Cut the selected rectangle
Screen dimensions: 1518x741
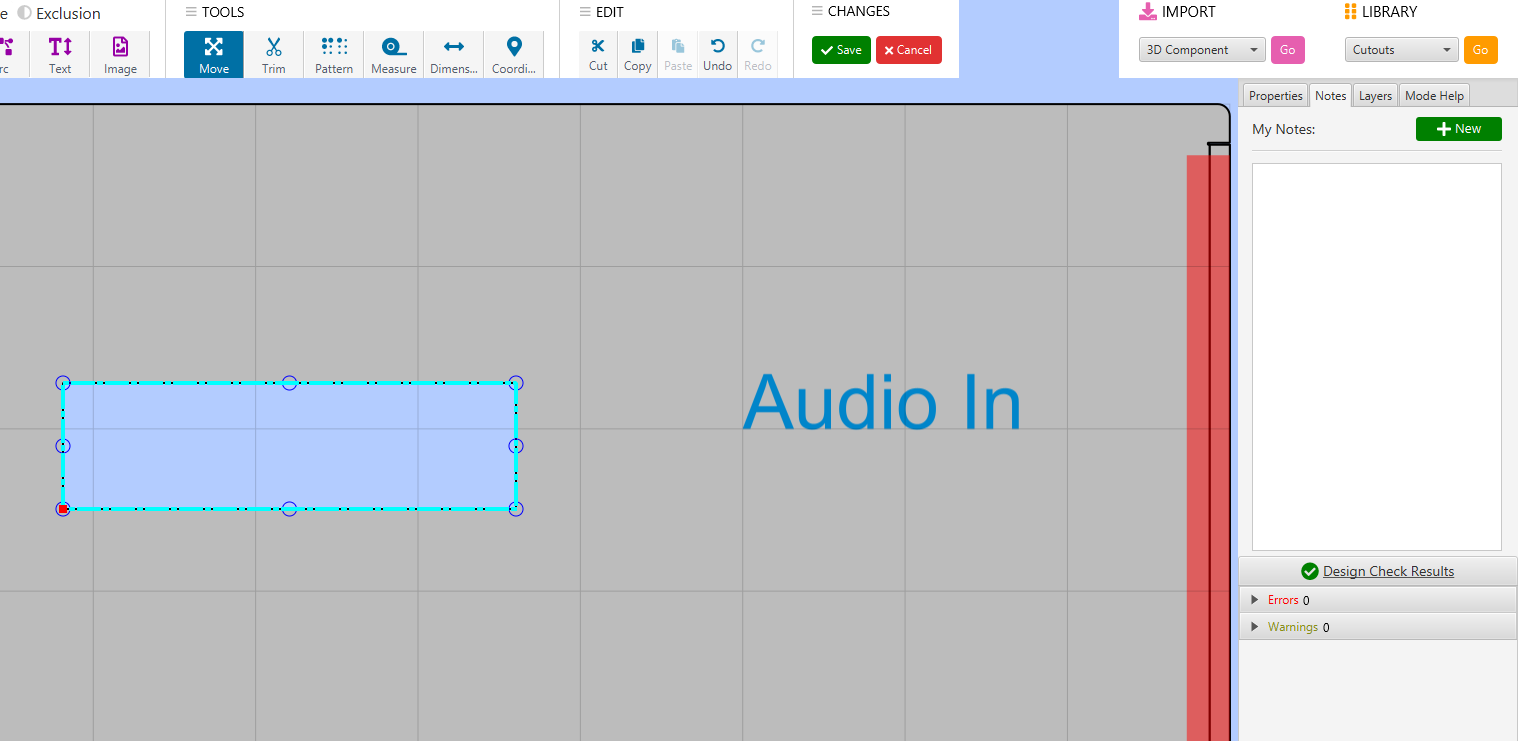pyautogui.click(x=598, y=54)
